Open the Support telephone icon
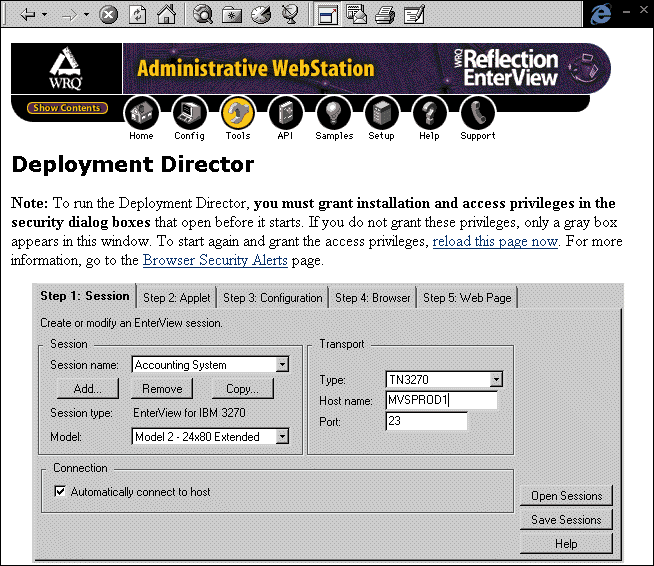The height and width of the screenshot is (566, 654). [478, 113]
